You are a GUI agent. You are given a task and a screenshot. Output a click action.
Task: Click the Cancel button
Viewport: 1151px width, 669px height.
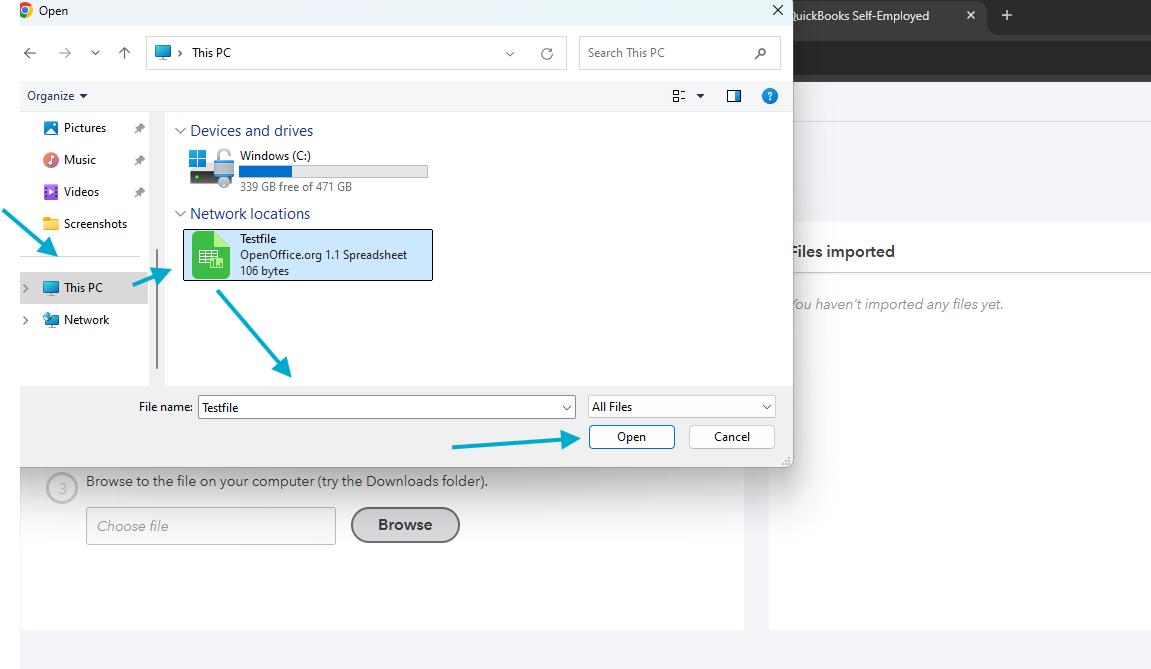[732, 437]
